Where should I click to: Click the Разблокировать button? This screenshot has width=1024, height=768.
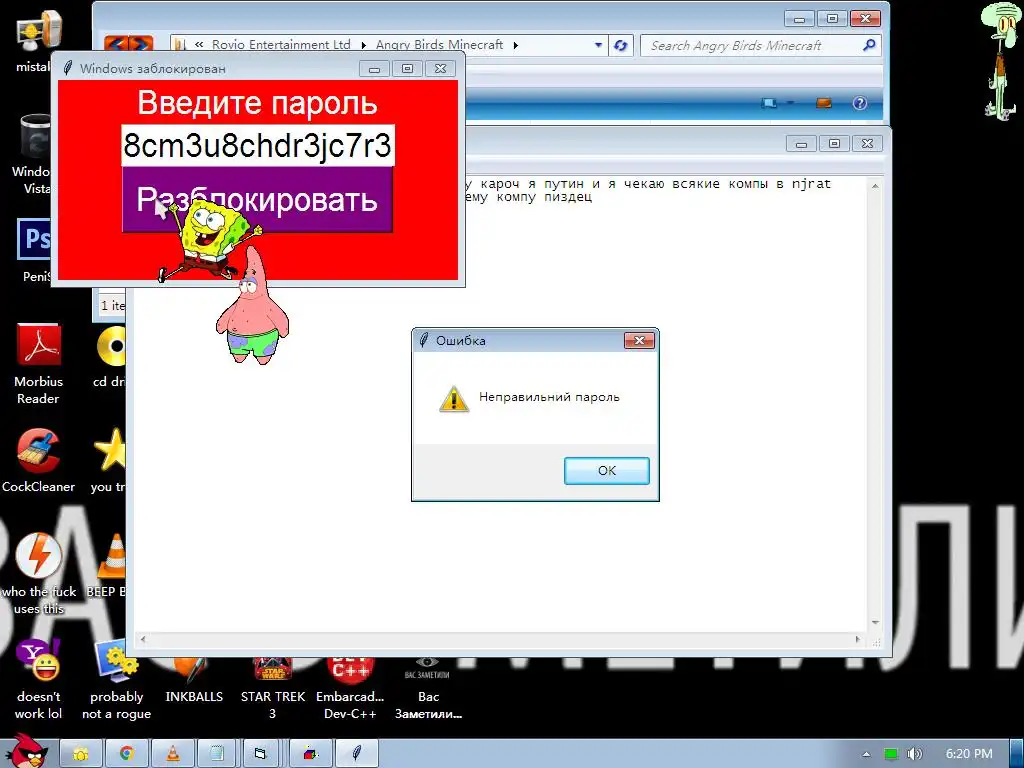coord(257,199)
